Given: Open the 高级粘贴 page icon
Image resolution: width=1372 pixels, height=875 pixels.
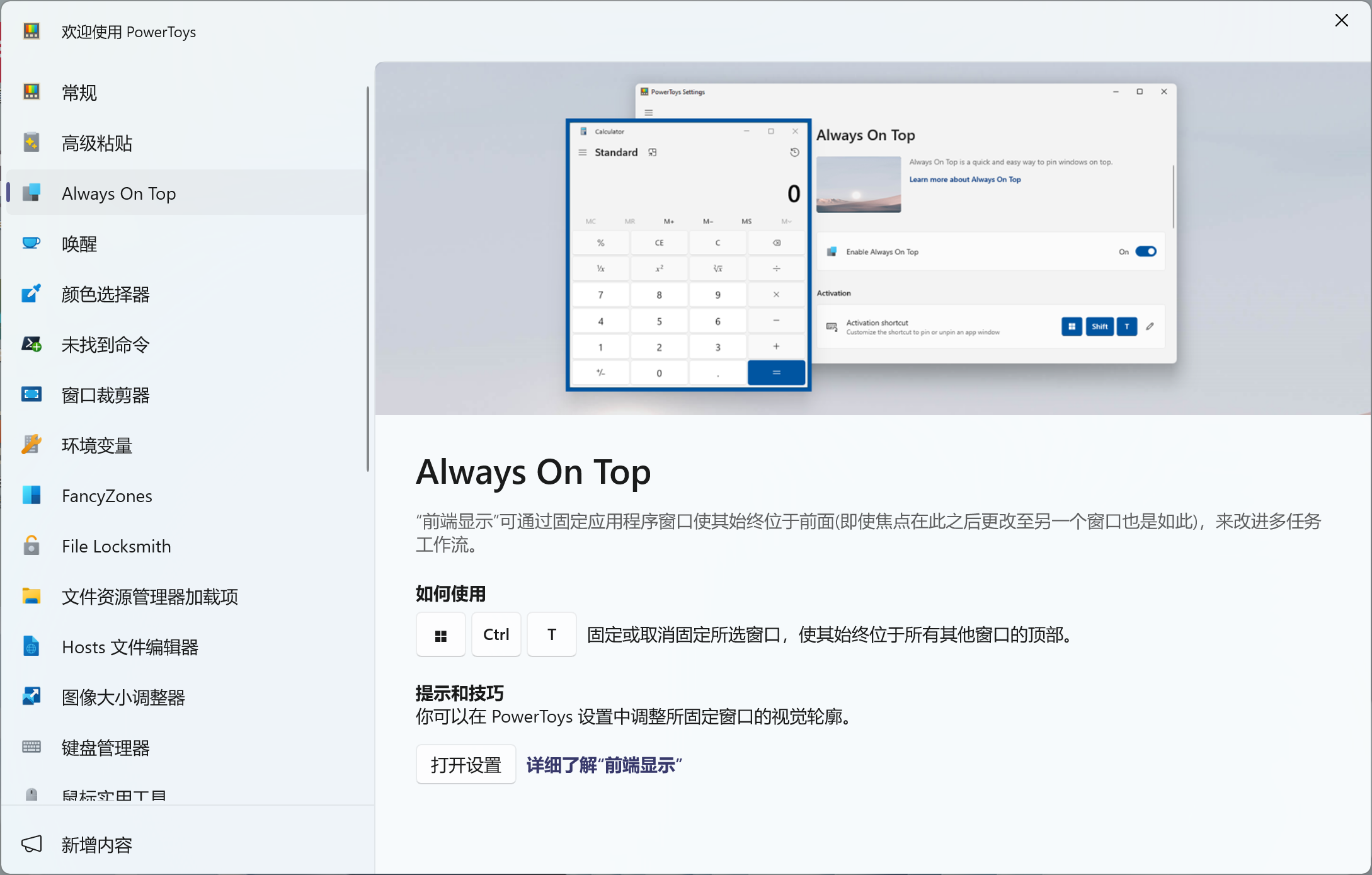Looking at the screenshot, I should [x=31, y=142].
